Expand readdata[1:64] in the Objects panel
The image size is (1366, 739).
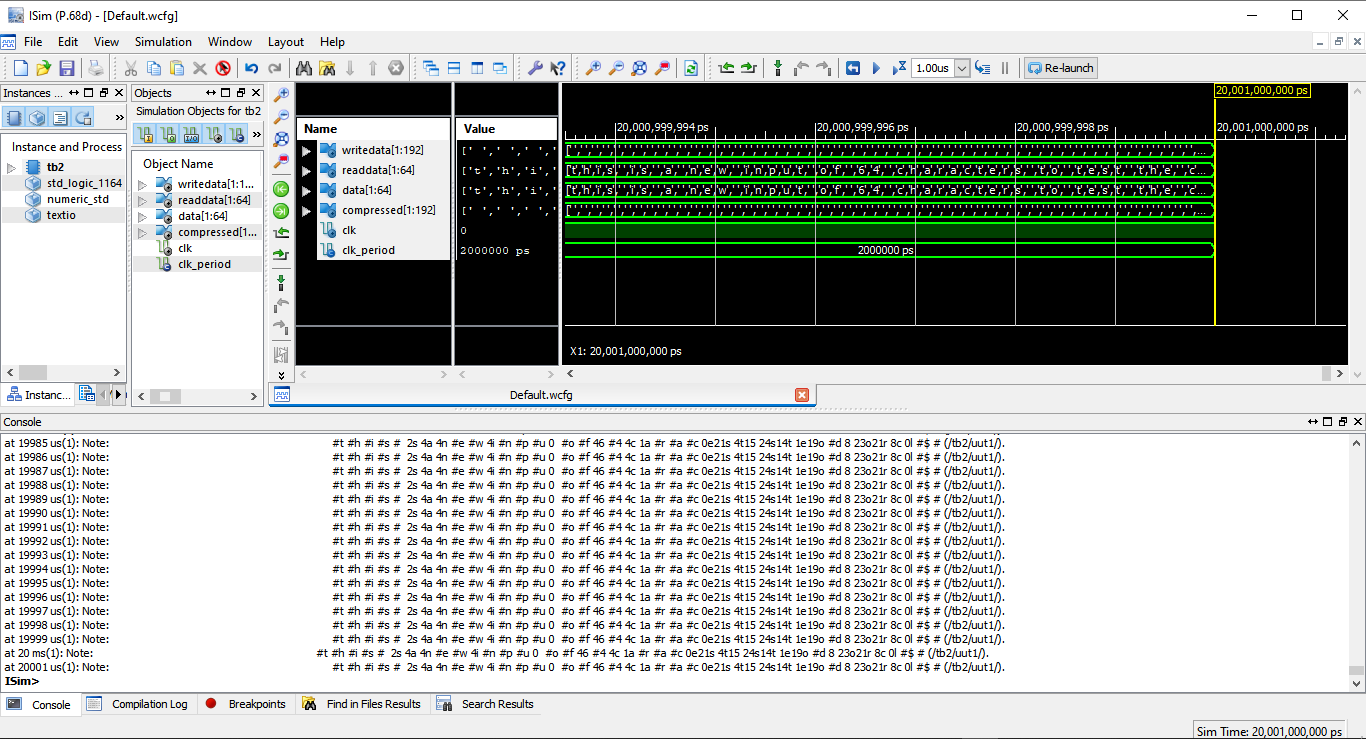pyautogui.click(x=142, y=200)
